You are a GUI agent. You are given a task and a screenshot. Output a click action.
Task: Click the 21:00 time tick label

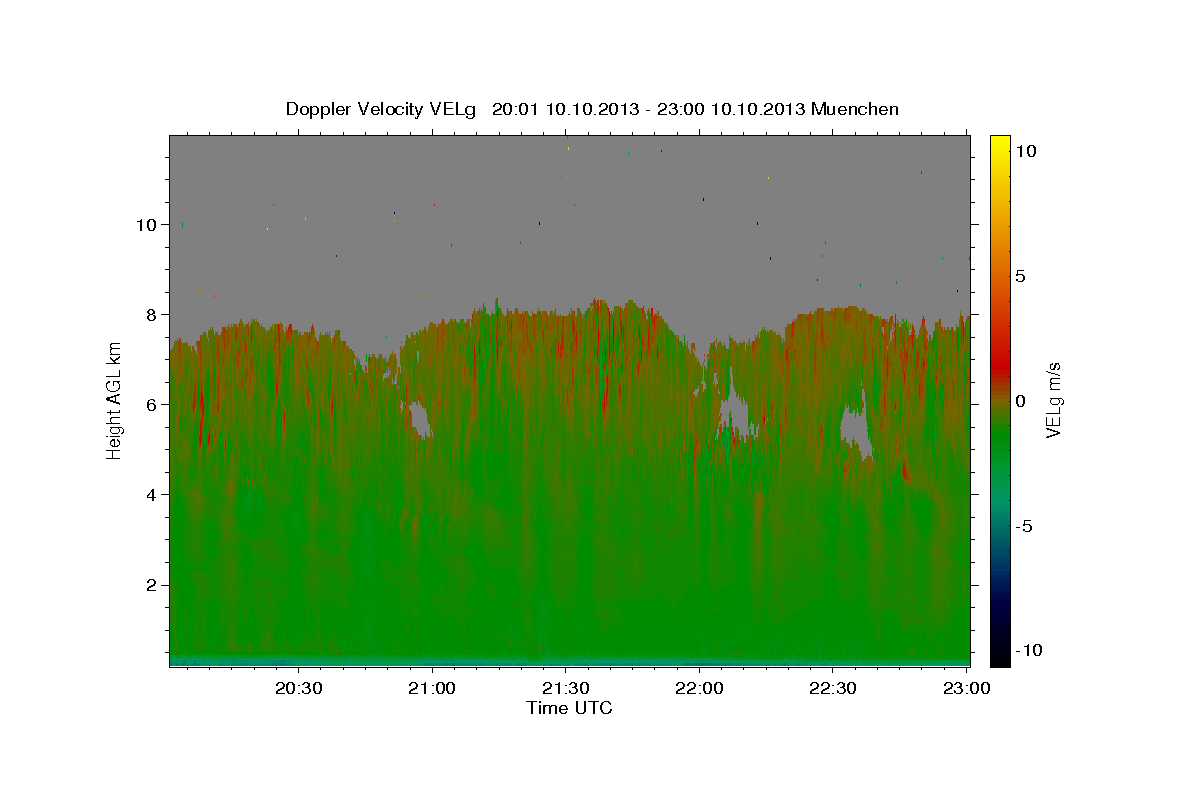pyautogui.click(x=432, y=688)
